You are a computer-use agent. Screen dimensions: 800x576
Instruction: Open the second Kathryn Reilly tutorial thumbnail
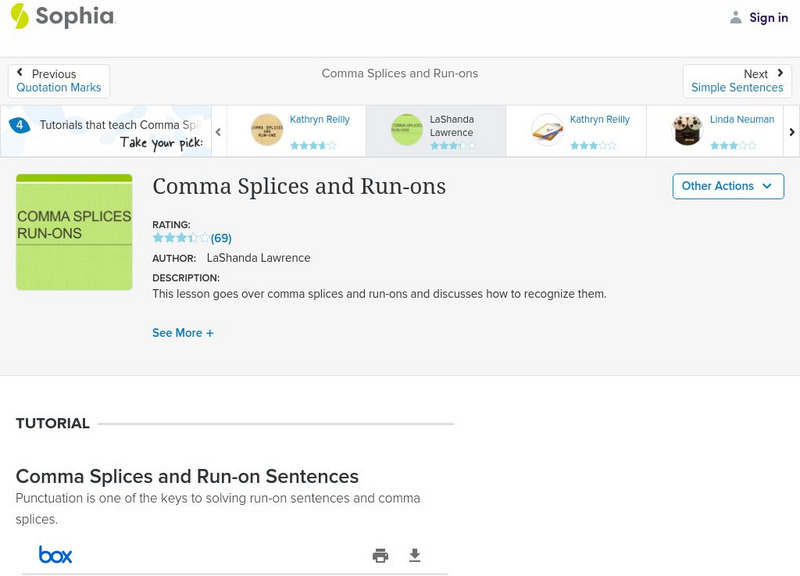tap(547, 130)
